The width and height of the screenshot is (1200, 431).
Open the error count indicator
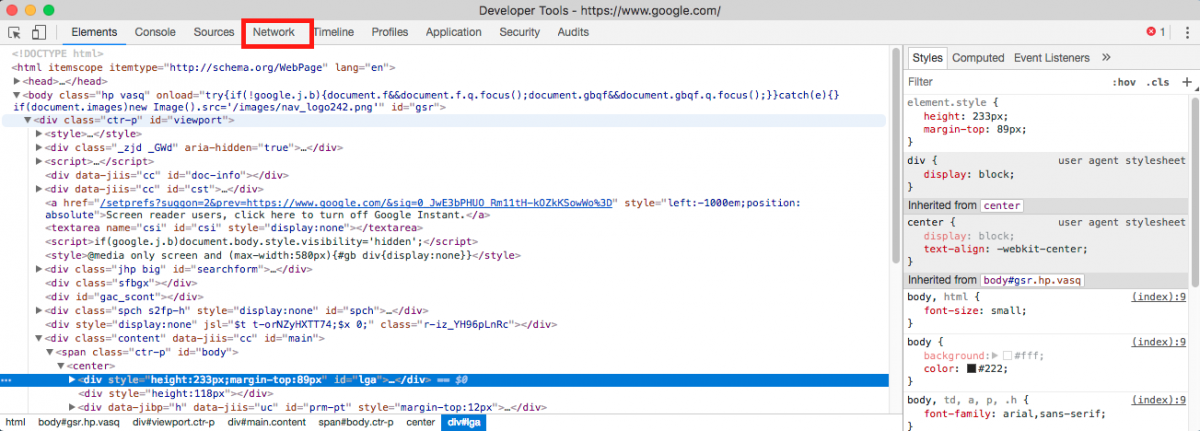tap(1155, 32)
